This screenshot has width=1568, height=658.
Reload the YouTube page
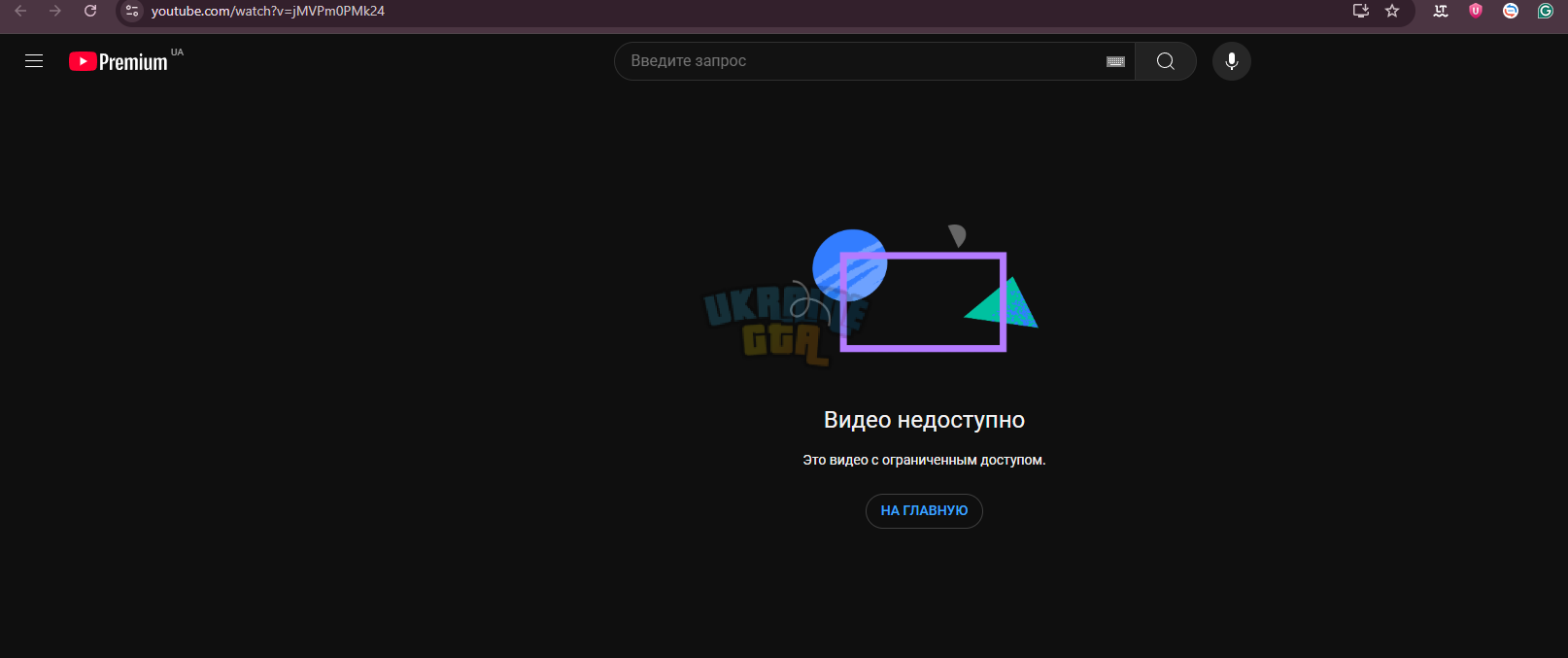tap(90, 11)
